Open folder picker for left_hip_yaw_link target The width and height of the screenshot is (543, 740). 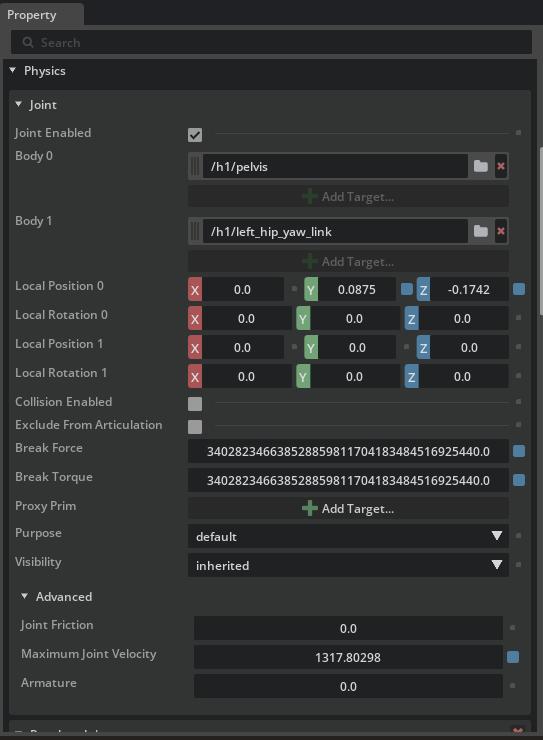click(481, 231)
